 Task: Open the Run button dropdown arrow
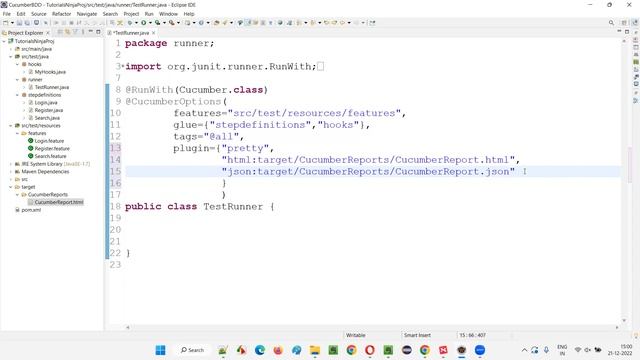pos(150,23)
